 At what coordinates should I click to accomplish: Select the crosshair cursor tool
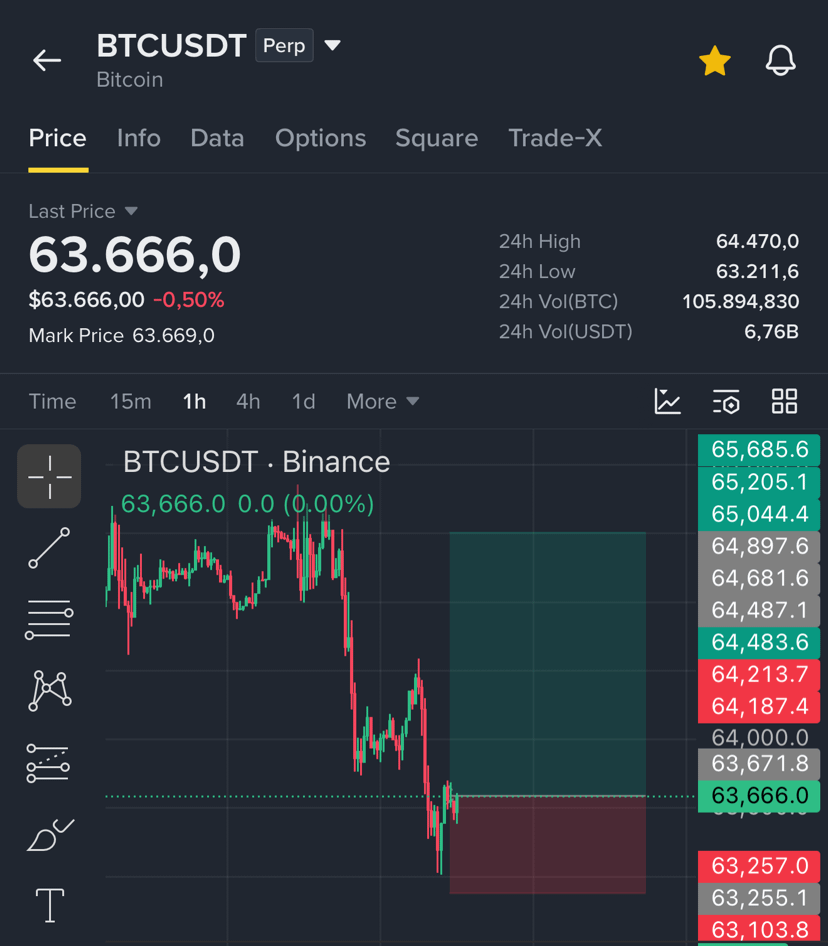coord(49,477)
